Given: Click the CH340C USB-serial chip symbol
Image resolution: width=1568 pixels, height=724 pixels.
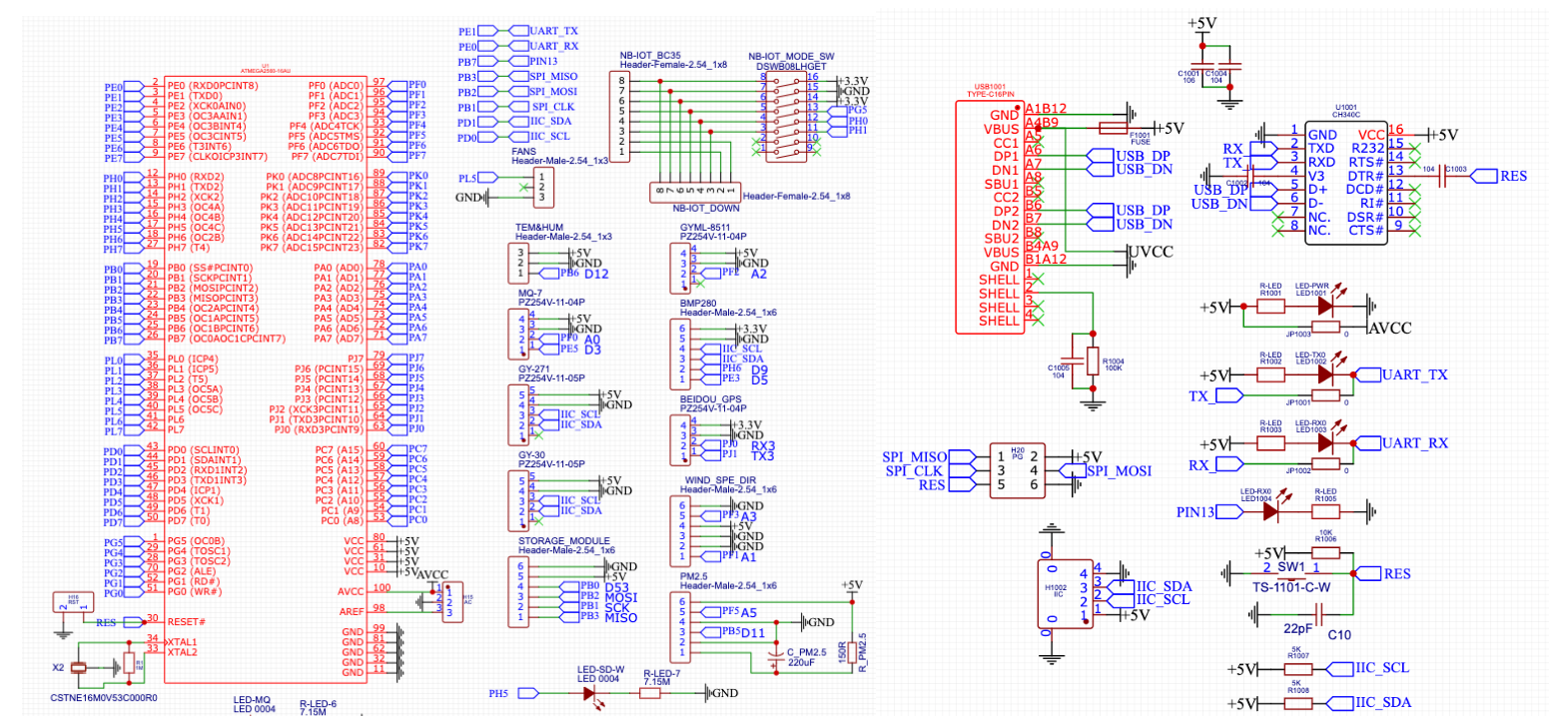Looking at the screenshot, I should (x=1345, y=181).
